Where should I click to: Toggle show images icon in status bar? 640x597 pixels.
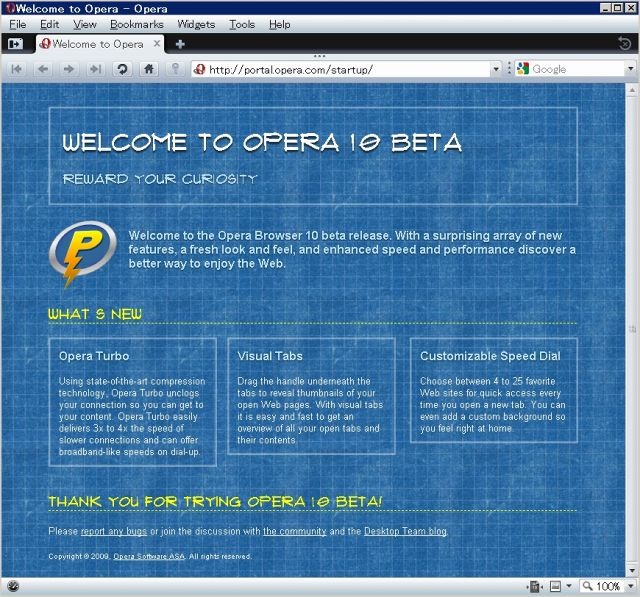[x=555, y=587]
